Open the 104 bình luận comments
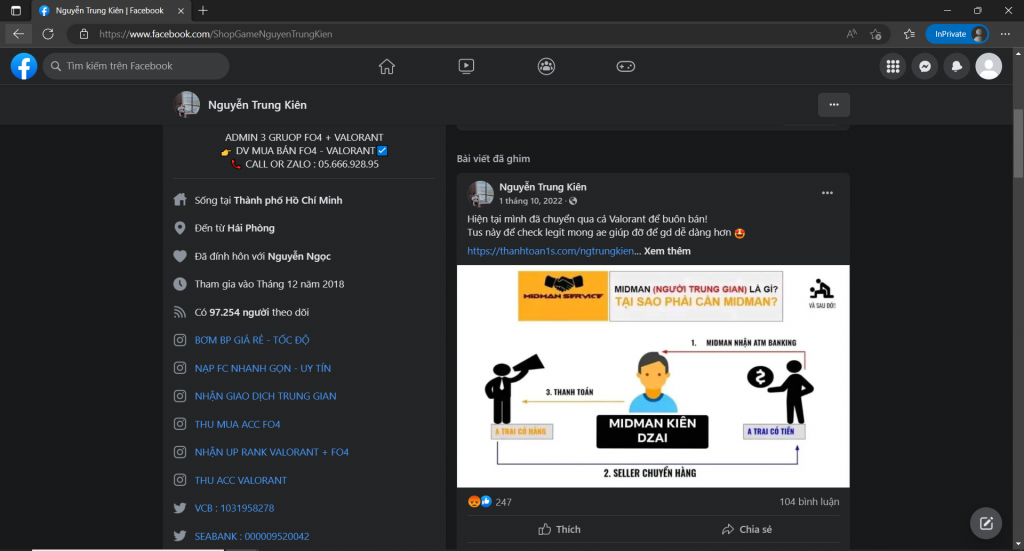The height and width of the screenshot is (551, 1024). (809, 502)
